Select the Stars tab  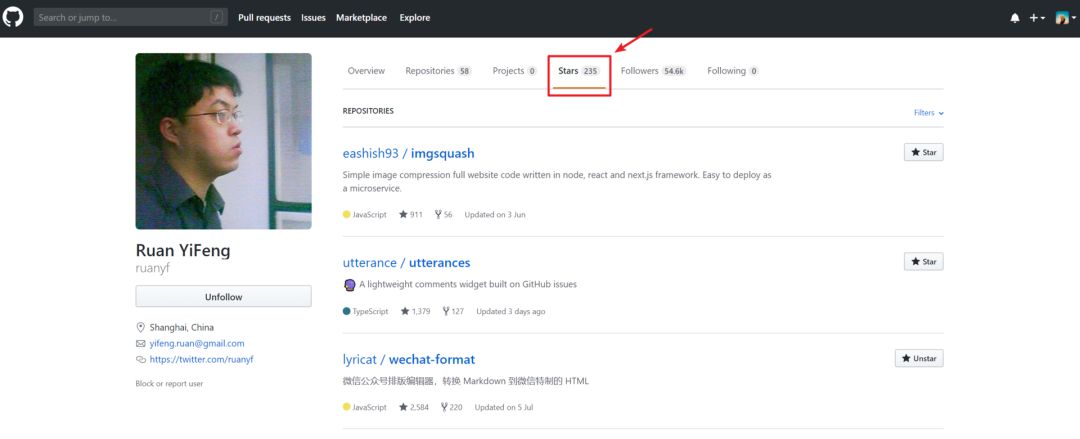click(x=579, y=71)
